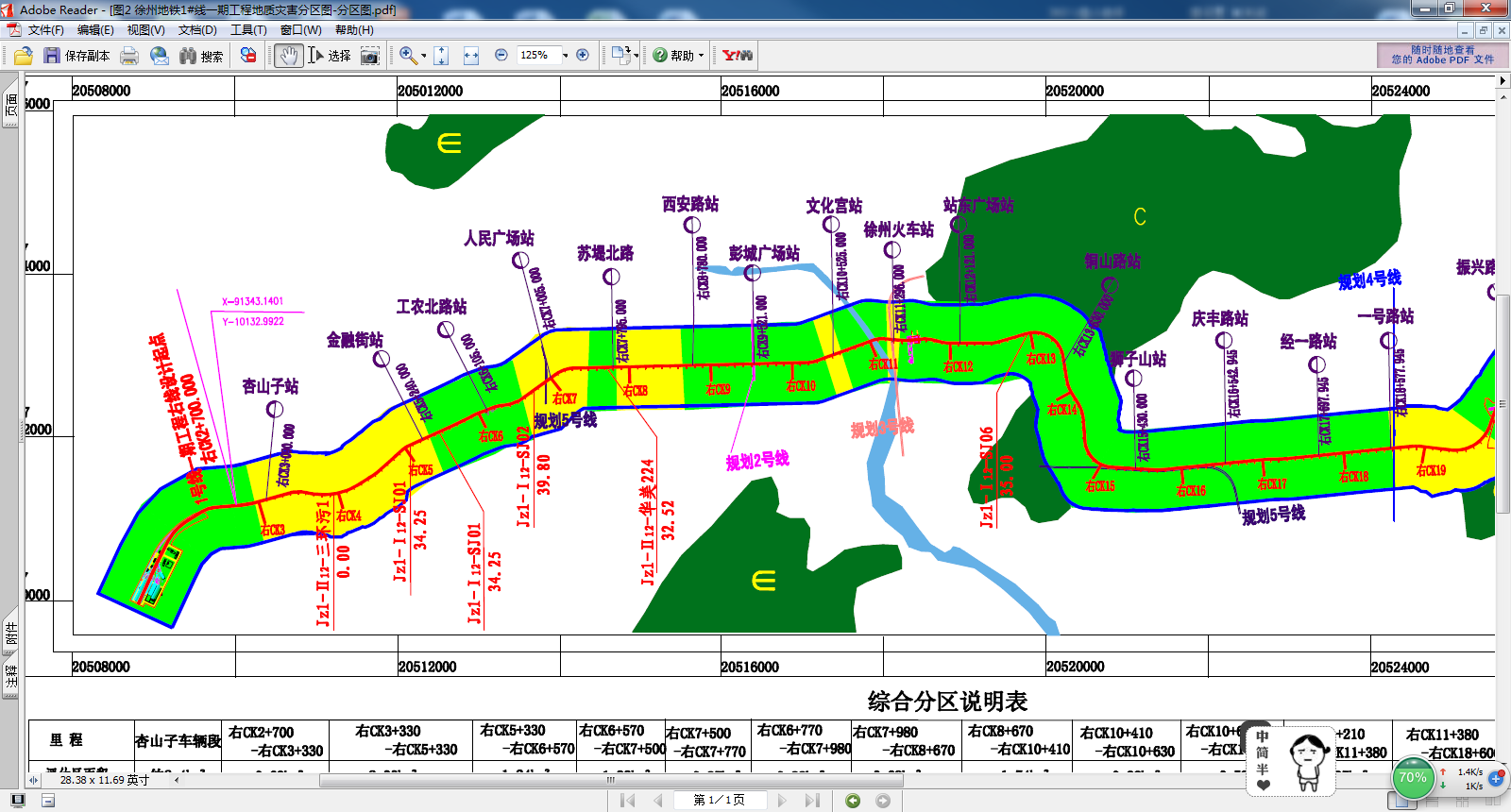Click the Open file folder icon
Image resolution: width=1511 pixels, height=812 pixels.
[23, 56]
